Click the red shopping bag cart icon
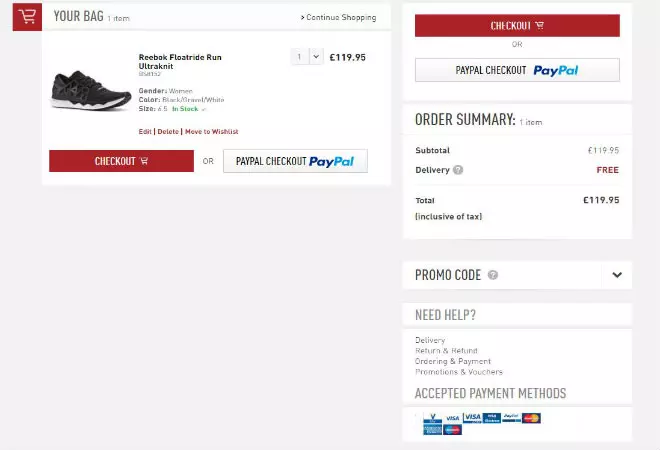The height and width of the screenshot is (450, 660). [27, 17]
